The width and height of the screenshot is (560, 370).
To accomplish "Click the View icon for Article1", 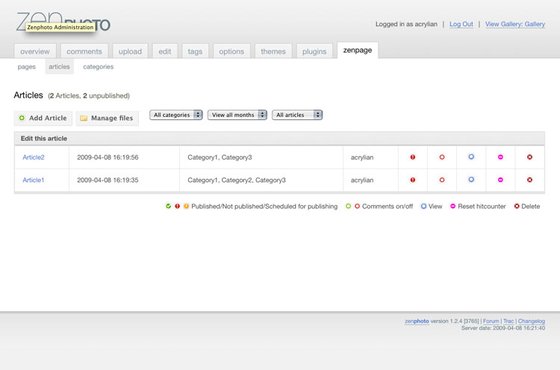I will [471, 180].
